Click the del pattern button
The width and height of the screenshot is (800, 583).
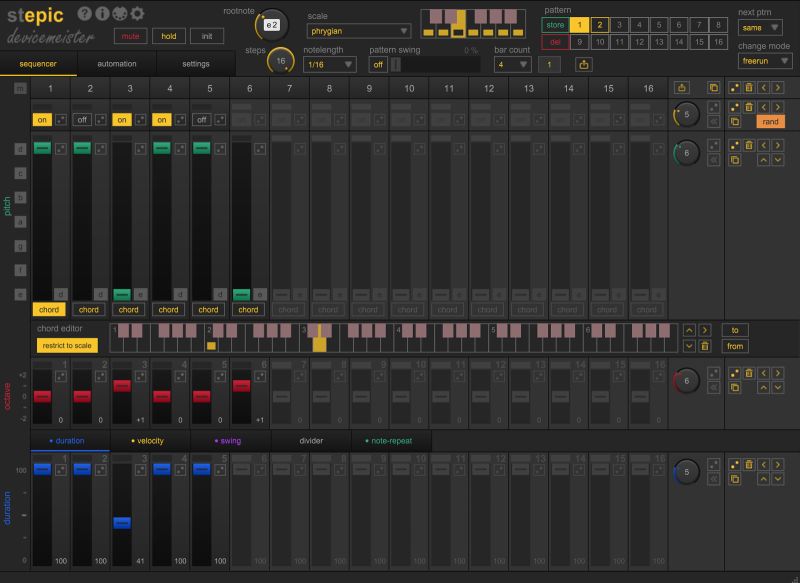[555, 42]
